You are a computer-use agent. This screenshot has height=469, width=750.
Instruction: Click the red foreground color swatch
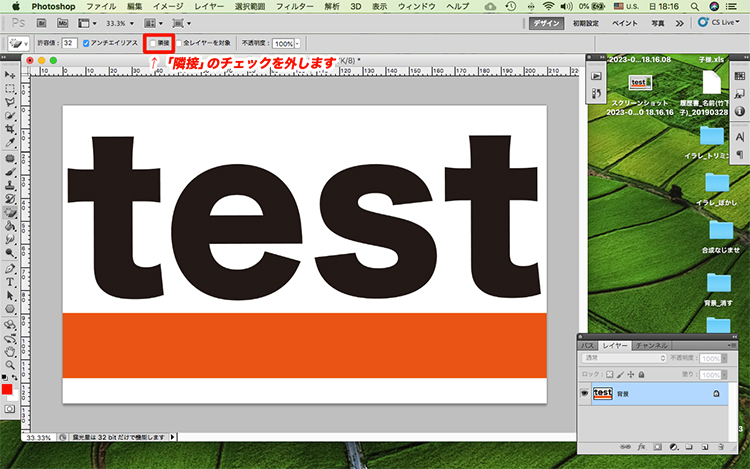pos(7,389)
